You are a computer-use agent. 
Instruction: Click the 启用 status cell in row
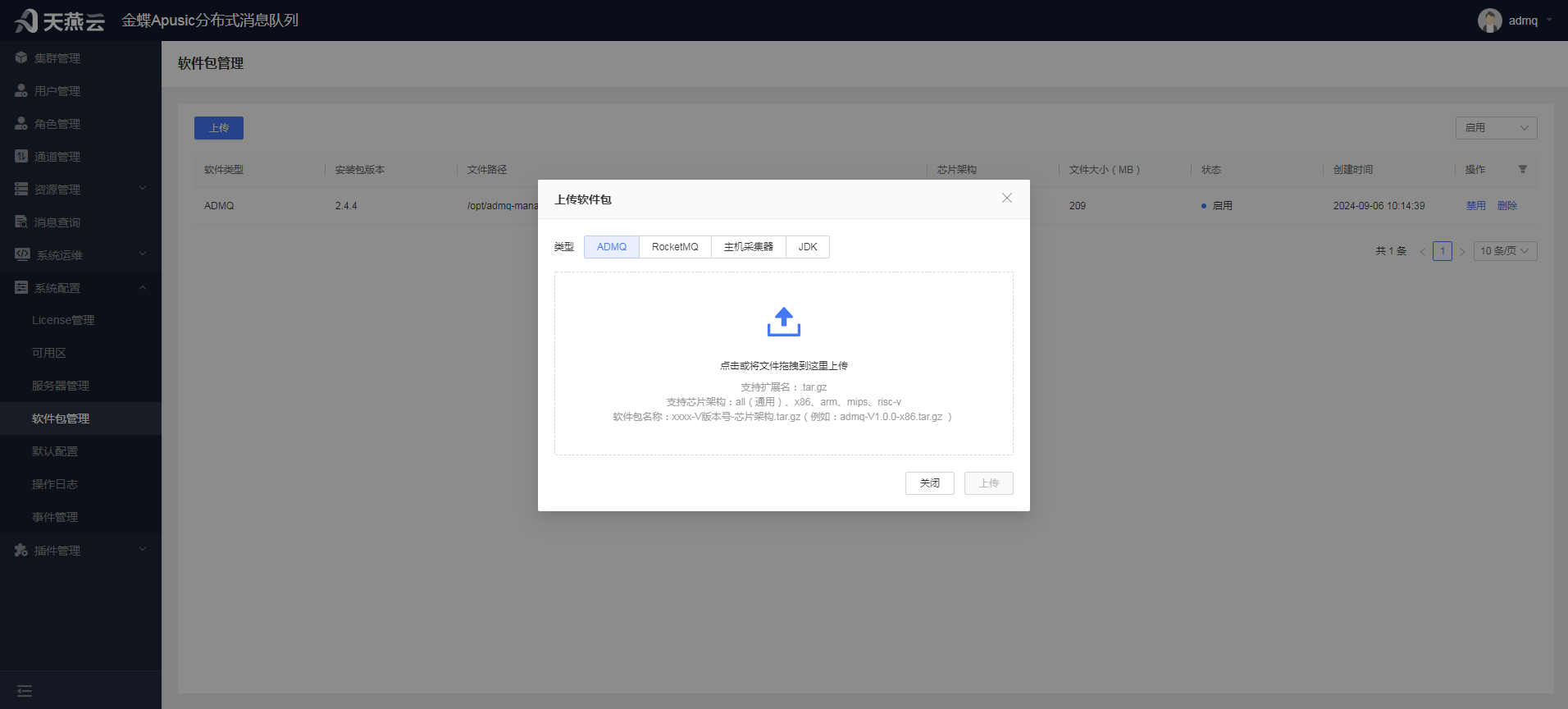1217,206
